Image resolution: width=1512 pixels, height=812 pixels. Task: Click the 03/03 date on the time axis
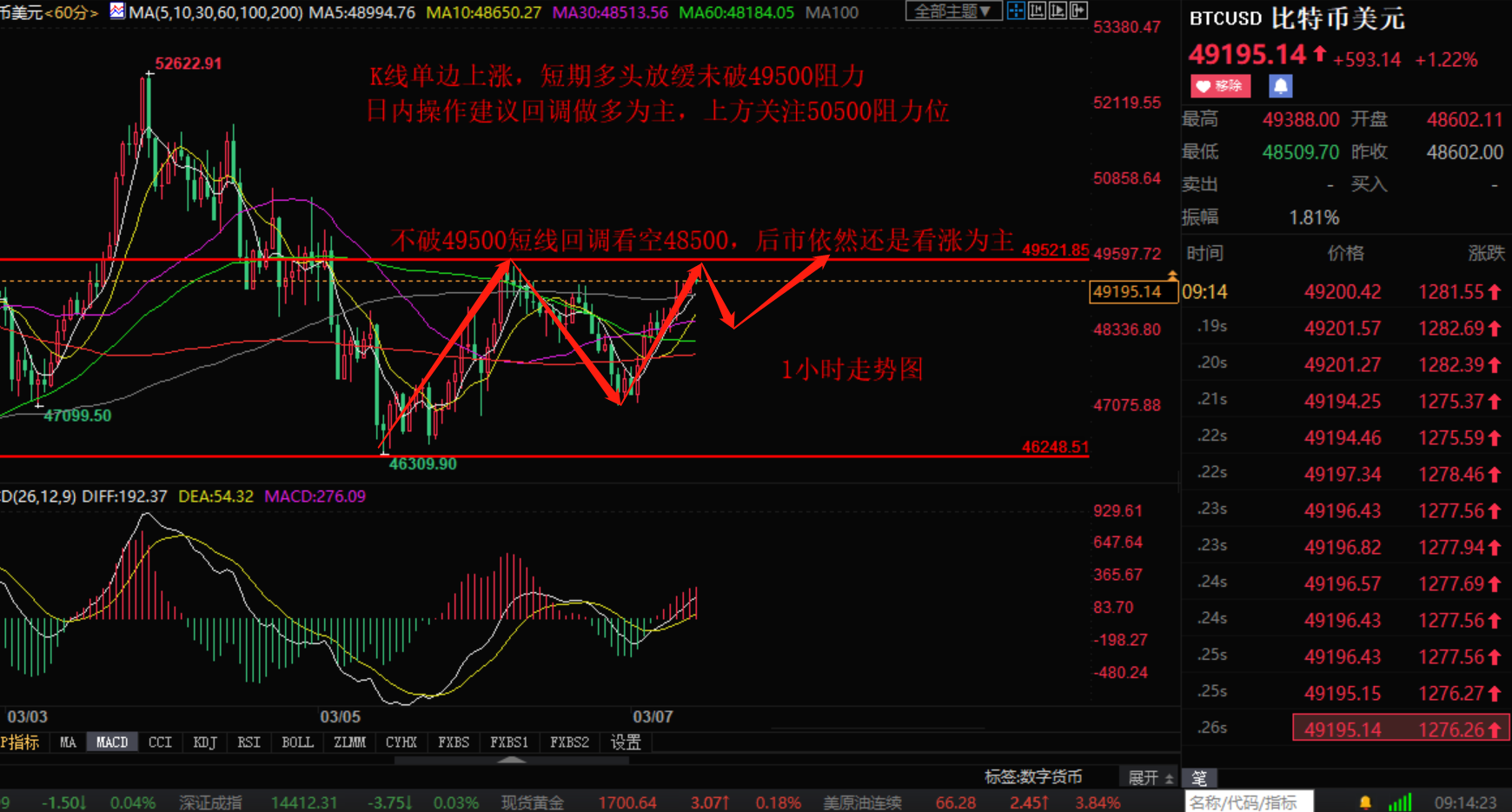coord(27,717)
